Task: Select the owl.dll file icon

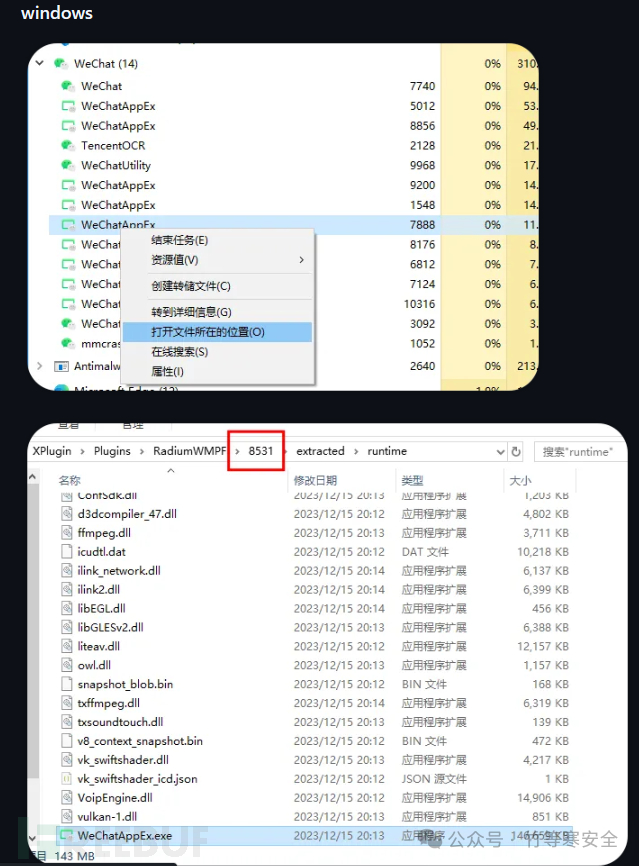Action: point(67,666)
